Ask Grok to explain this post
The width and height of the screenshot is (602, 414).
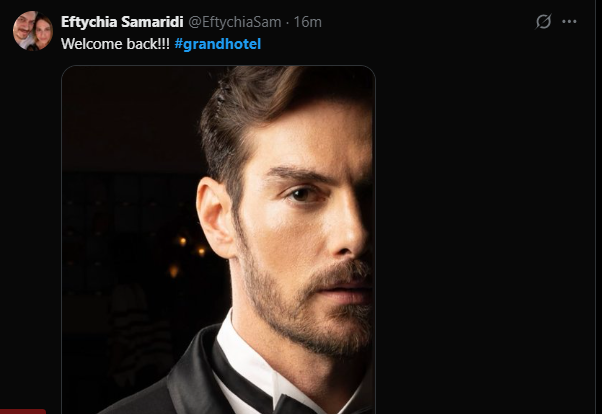click(x=544, y=21)
